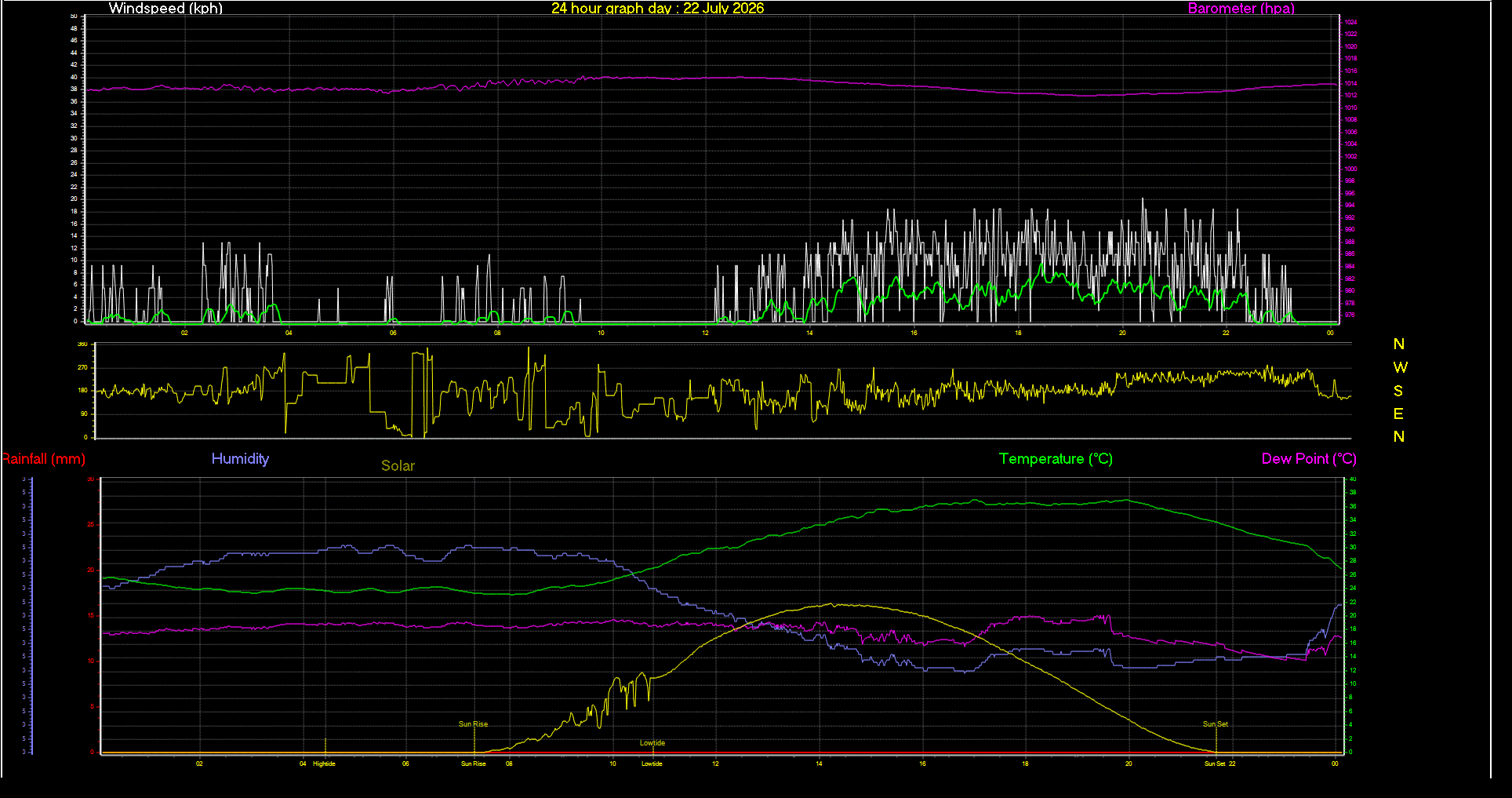Click hour 14 tick below windspeed chart
This screenshot has height=798, width=1512.
tap(809, 333)
